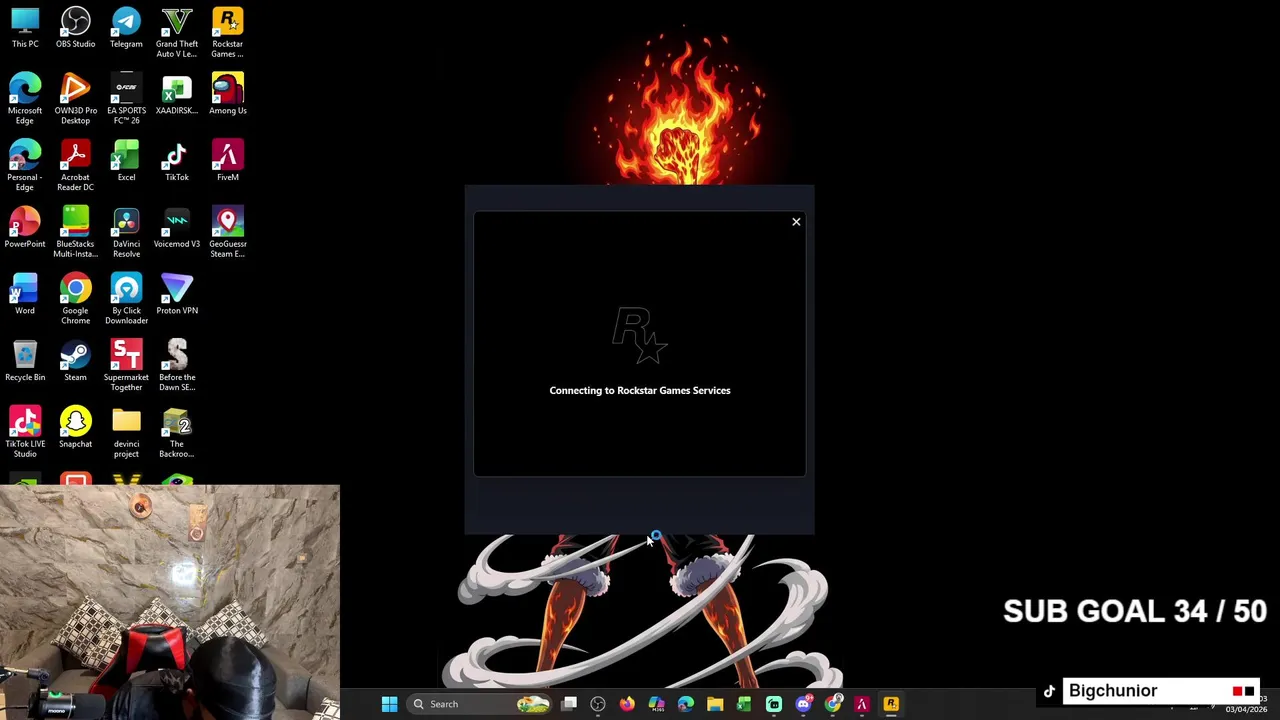Select the devinci project folder
1280x720 pixels.
pyautogui.click(x=126, y=432)
